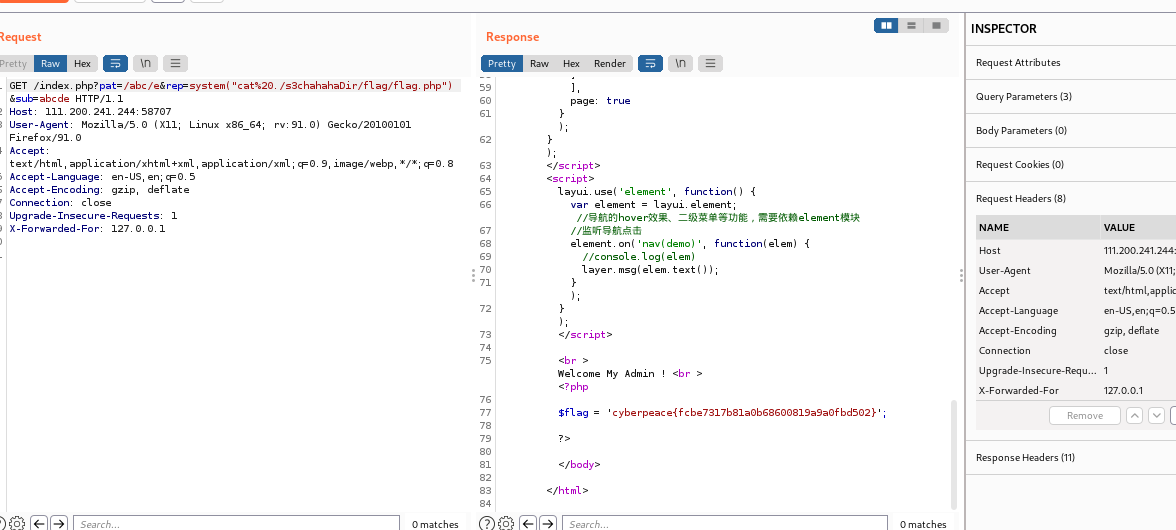Click the Response panel vertical scrollbar
Screen dimensions: 1176x530
click(x=954, y=454)
